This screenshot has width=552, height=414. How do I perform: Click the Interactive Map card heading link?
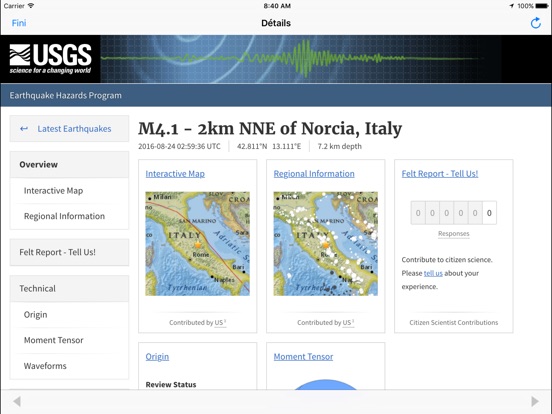coord(175,174)
